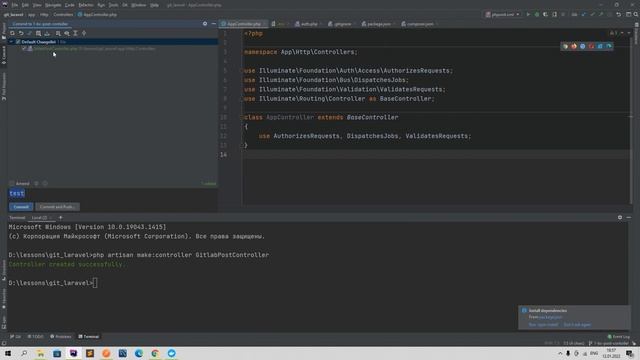
Task: Open the Tools menu
Action: click(x=113, y=5)
